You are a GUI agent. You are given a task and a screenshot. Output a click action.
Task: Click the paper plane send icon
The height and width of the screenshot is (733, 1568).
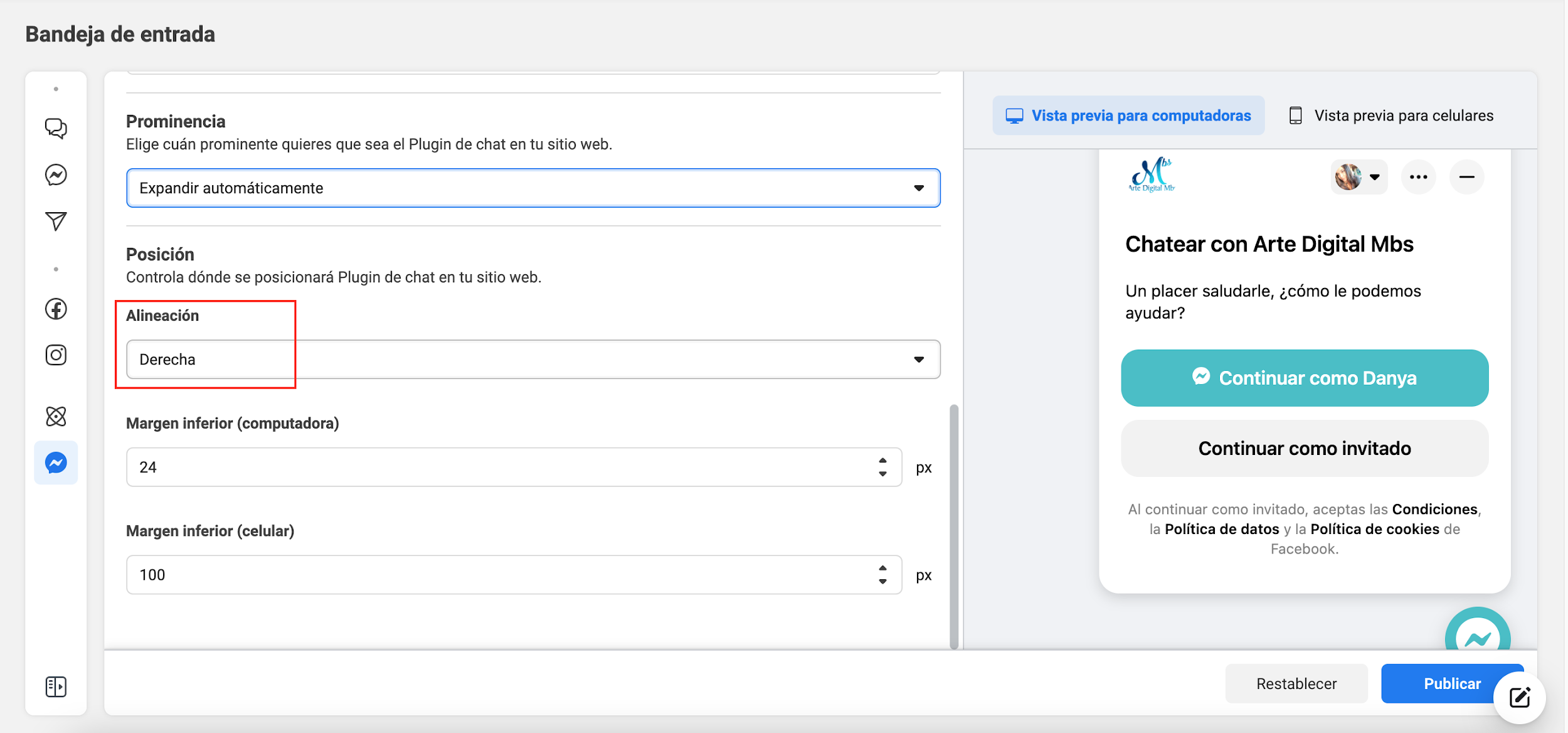(56, 221)
